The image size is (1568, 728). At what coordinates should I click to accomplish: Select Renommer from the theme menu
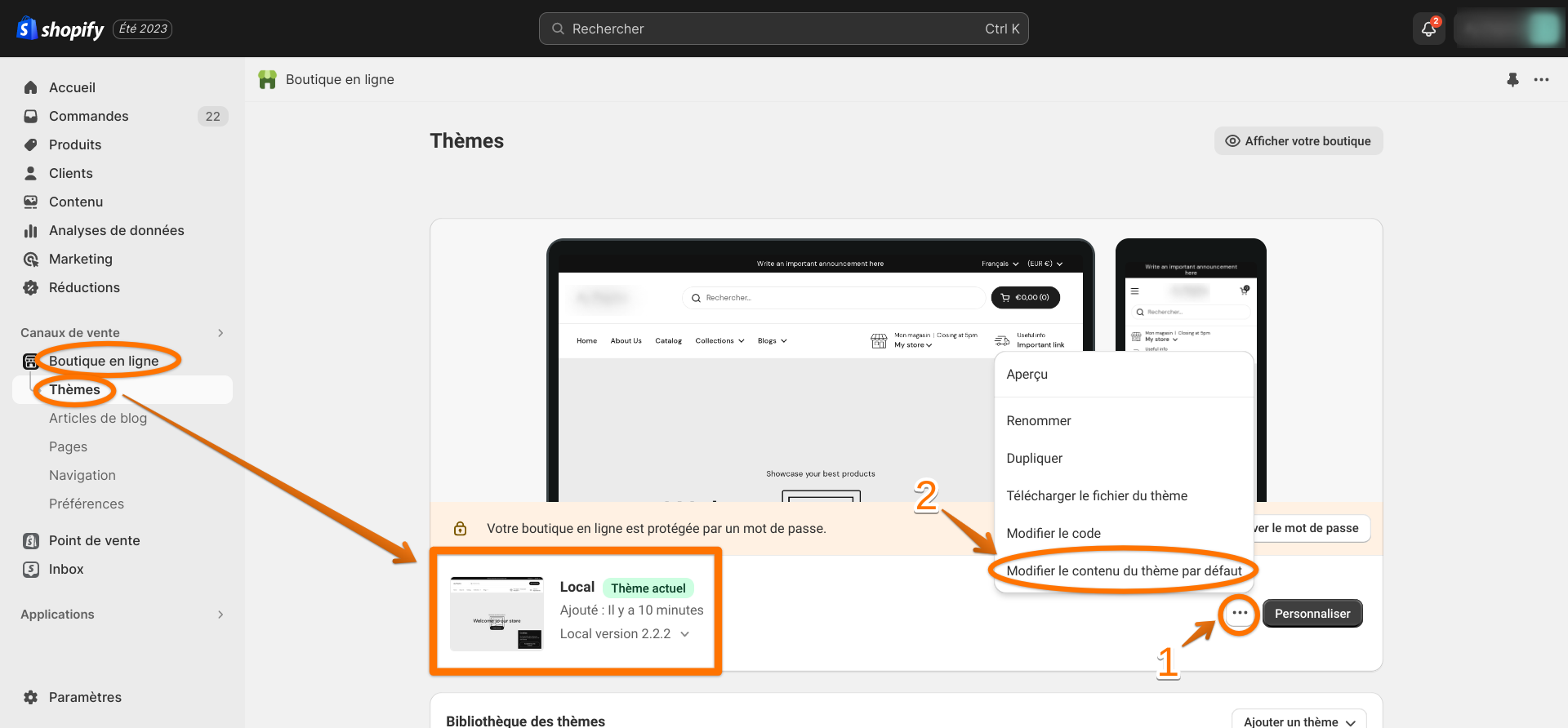pyautogui.click(x=1124, y=420)
